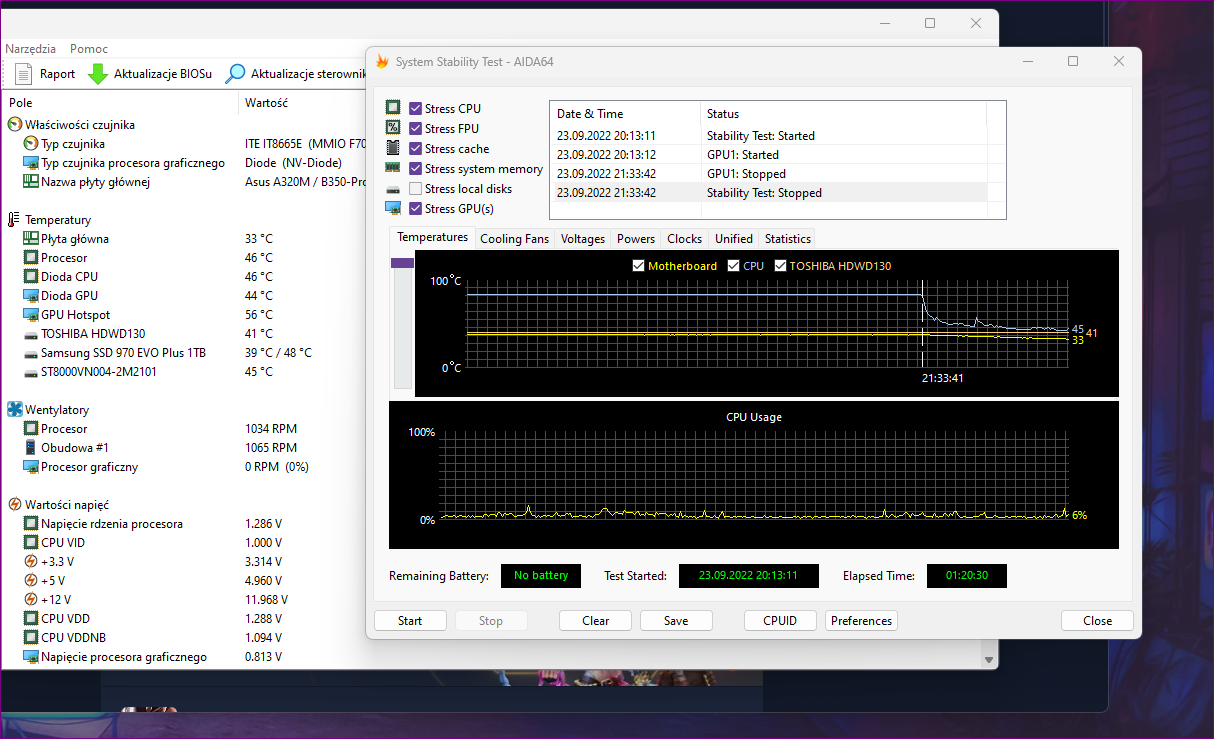The width and height of the screenshot is (1214, 739).
Task: Hide the Motherboard temperature graph line
Action: [639, 266]
